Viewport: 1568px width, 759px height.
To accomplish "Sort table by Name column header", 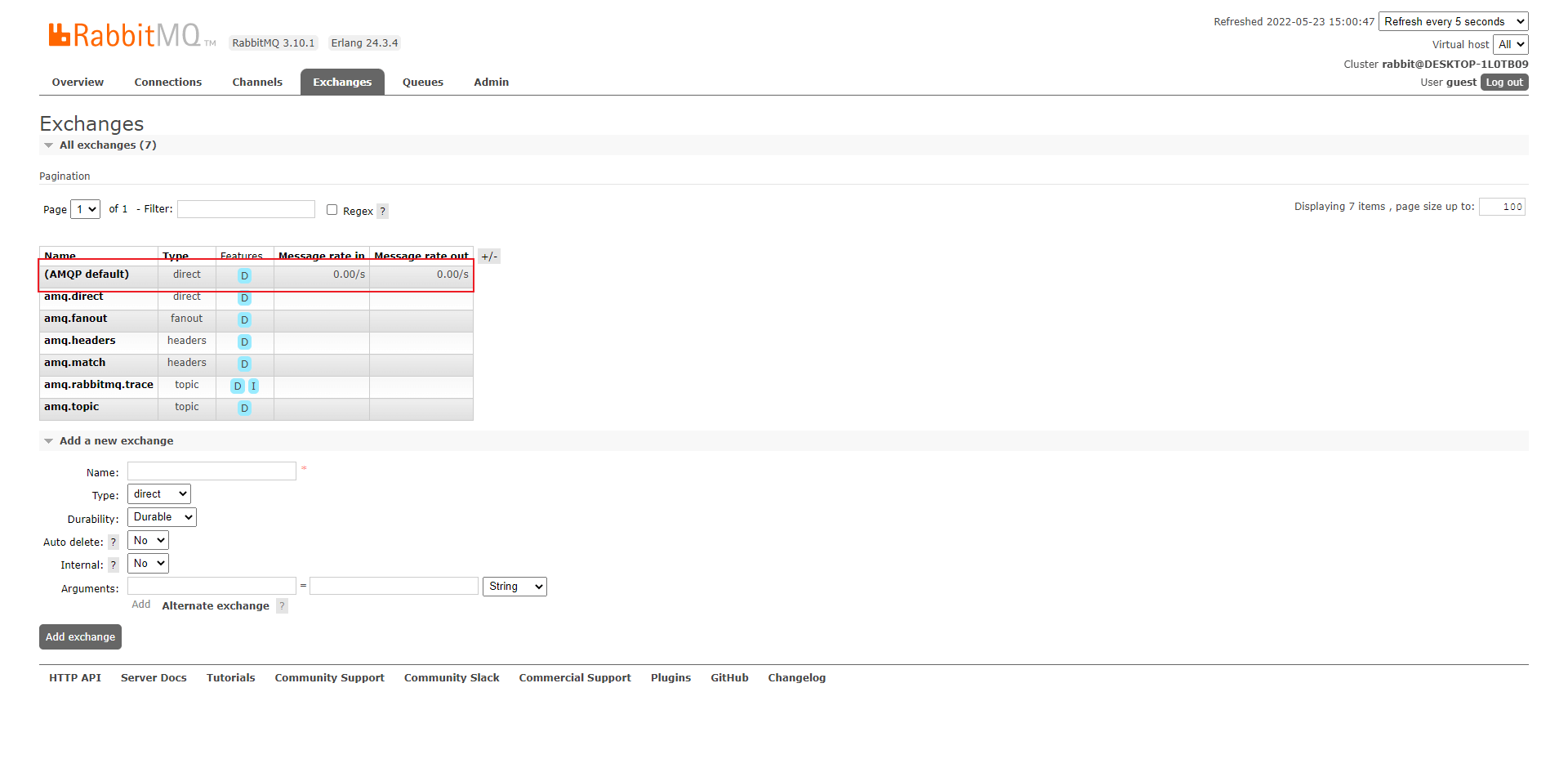I will point(60,256).
